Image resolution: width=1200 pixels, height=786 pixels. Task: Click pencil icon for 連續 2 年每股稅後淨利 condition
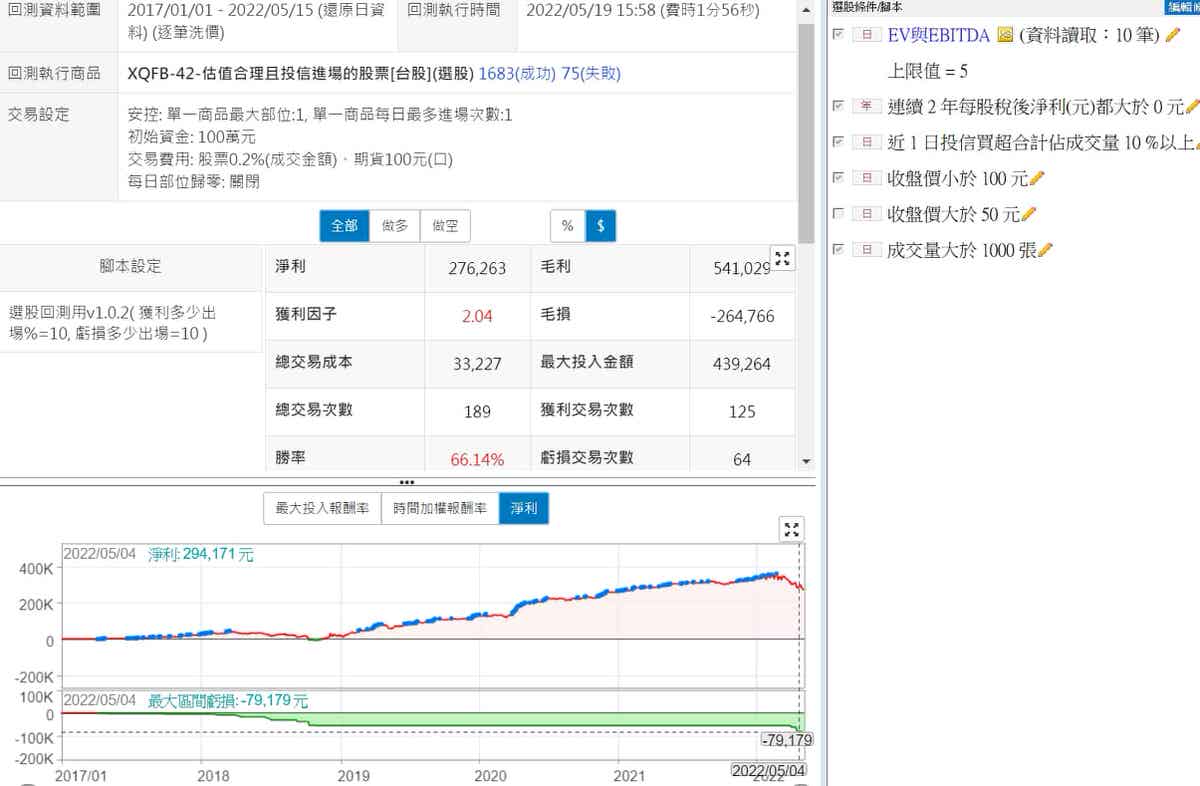coord(1192,107)
